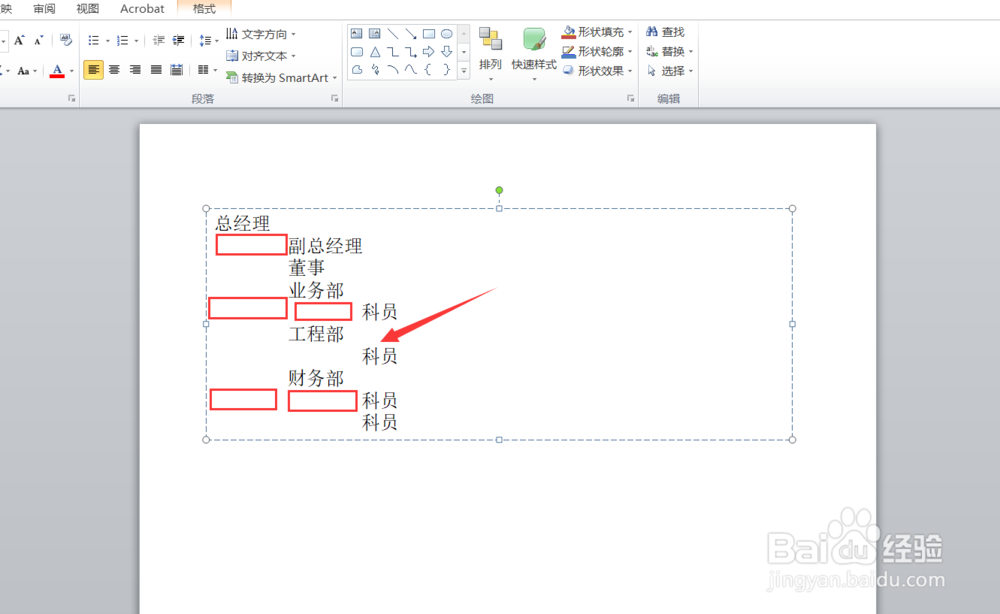The height and width of the screenshot is (614, 1000).
Task: Click 转换为 SmartArt button
Action: point(281,78)
